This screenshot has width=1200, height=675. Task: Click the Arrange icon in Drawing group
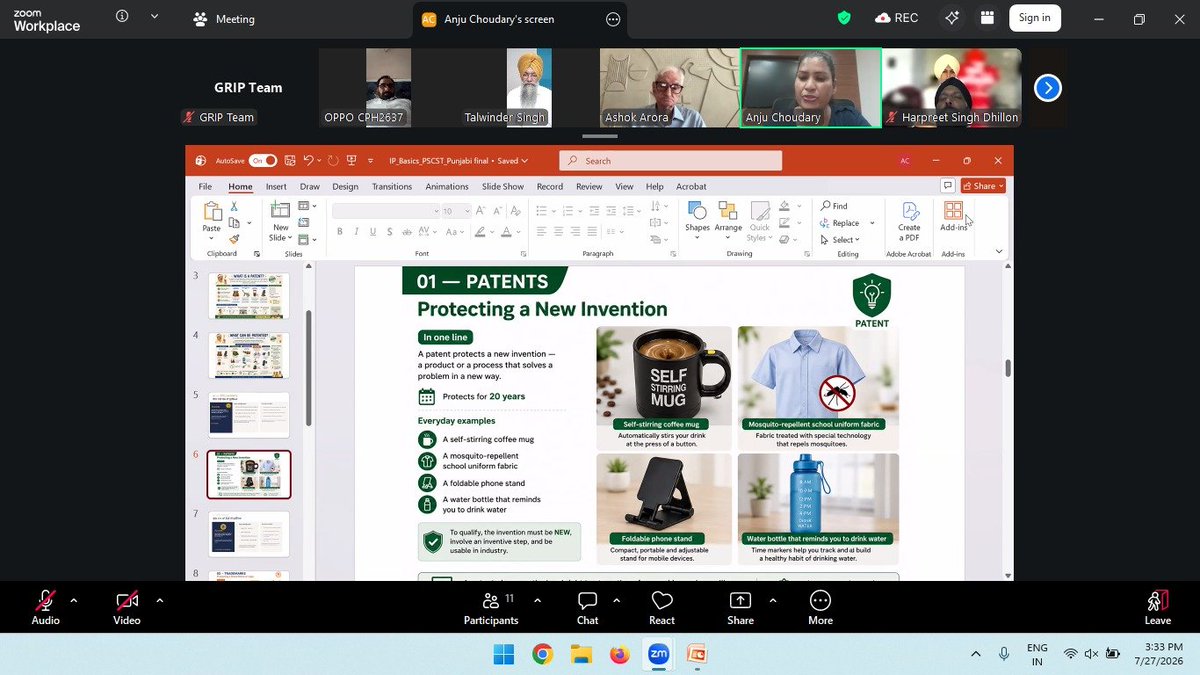point(728,211)
